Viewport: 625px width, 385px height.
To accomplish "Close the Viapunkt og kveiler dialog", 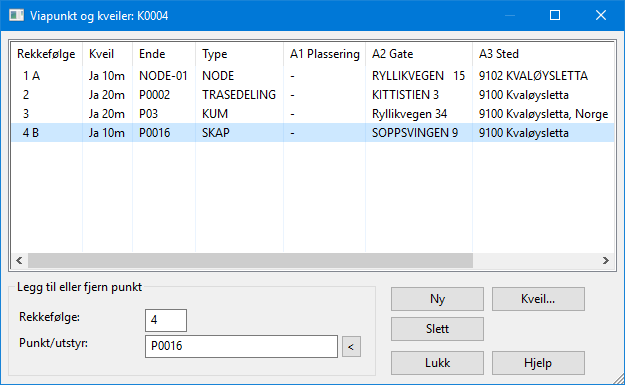I will click(x=601, y=16).
